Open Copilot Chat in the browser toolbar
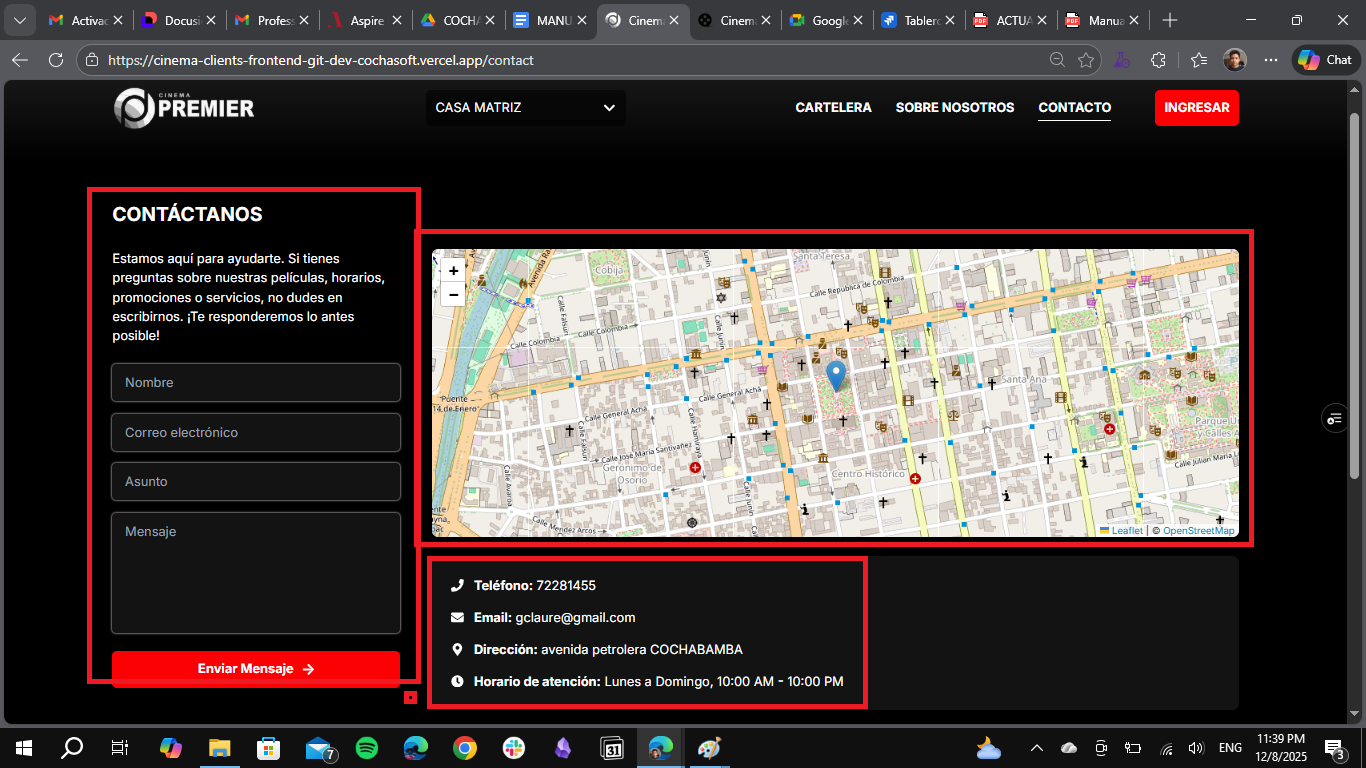 [x=1325, y=60]
